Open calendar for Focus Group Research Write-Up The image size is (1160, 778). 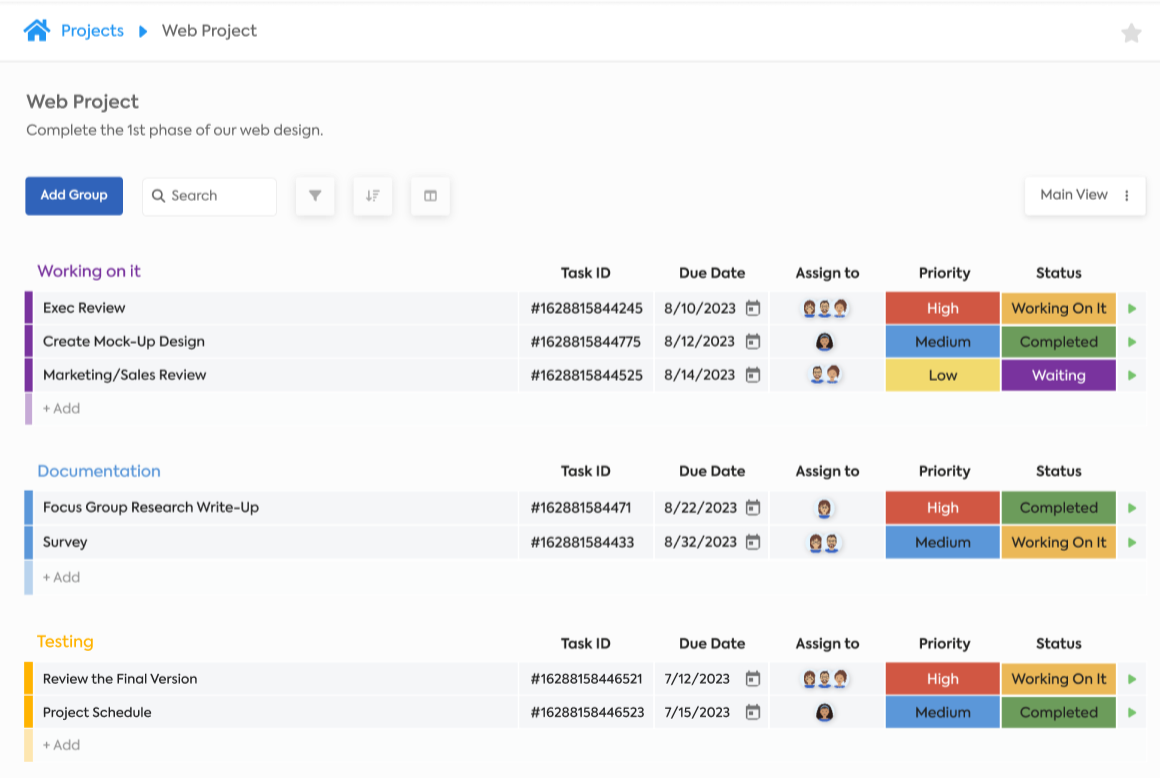coord(752,507)
